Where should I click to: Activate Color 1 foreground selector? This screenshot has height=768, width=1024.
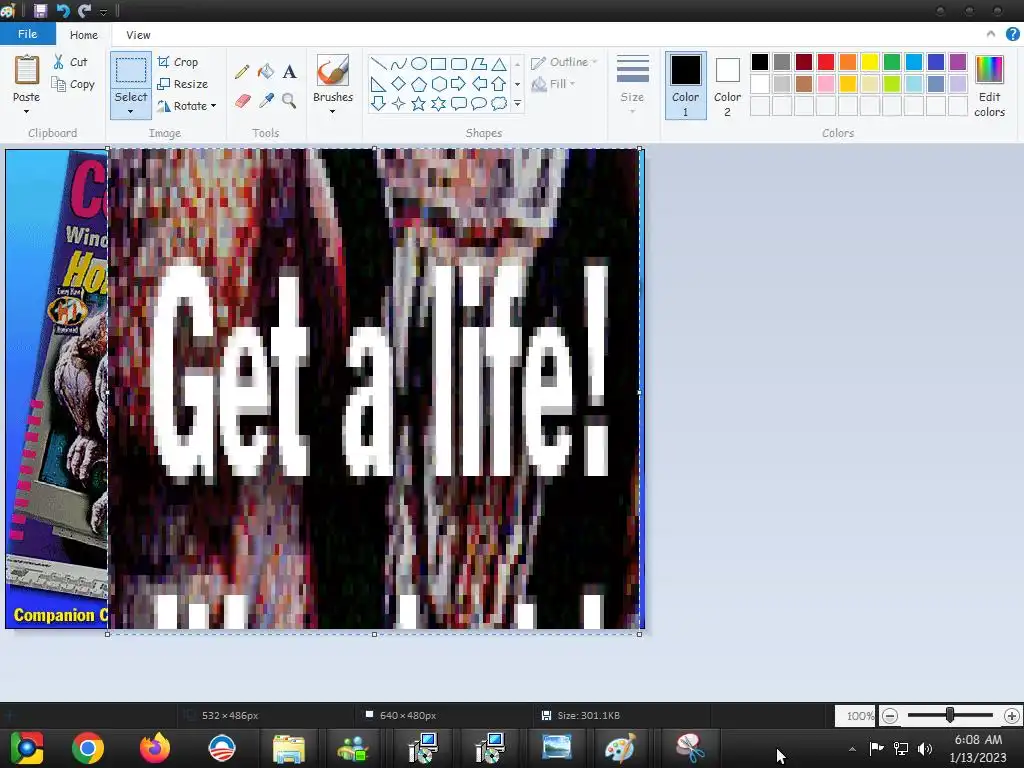pos(686,85)
